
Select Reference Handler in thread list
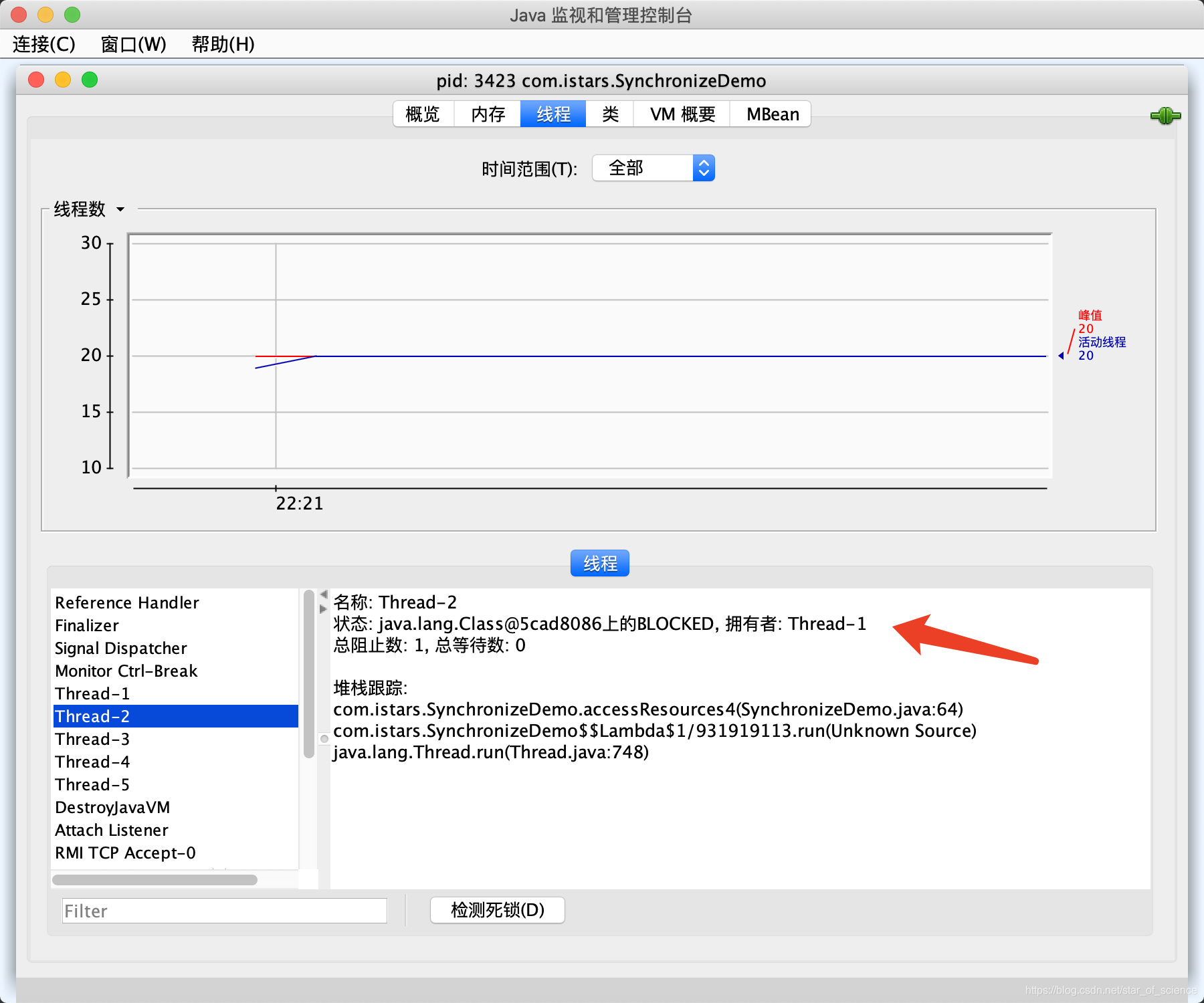tap(175, 602)
